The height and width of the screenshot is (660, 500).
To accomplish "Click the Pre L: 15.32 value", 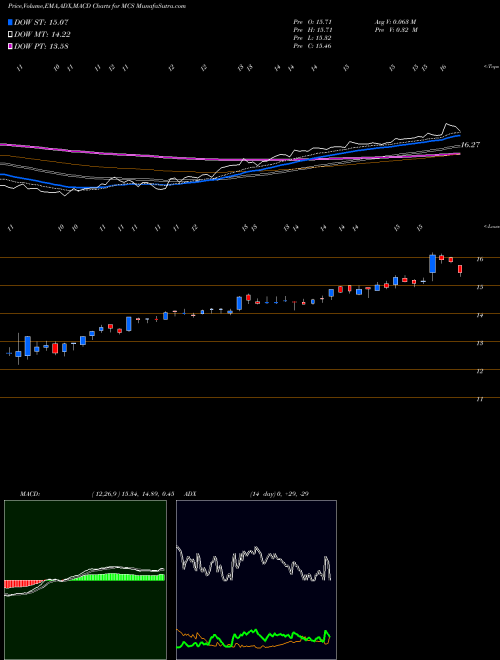I will click(313, 38).
